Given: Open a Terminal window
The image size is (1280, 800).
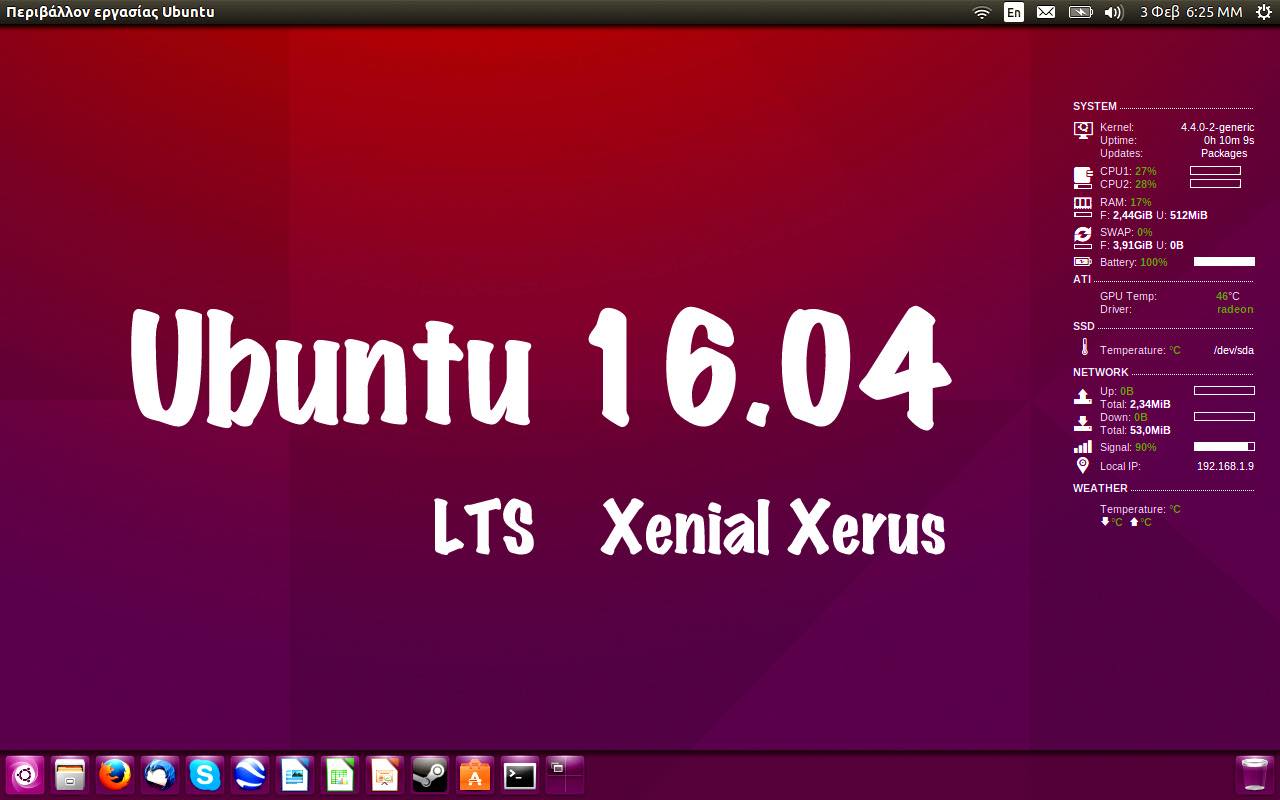Looking at the screenshot, I should tap(519, 773).
